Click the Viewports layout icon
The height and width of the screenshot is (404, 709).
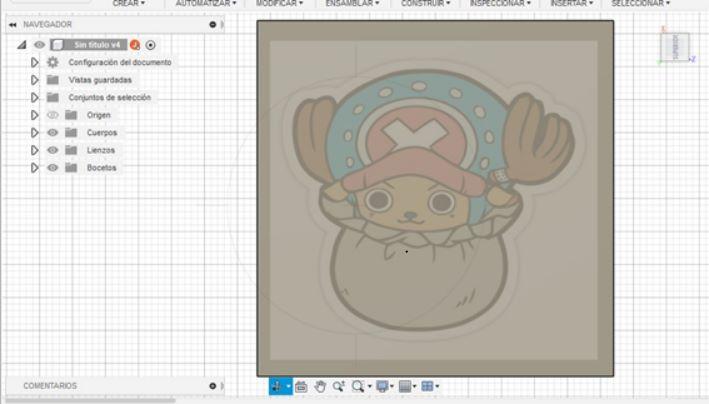pos(427,386)
